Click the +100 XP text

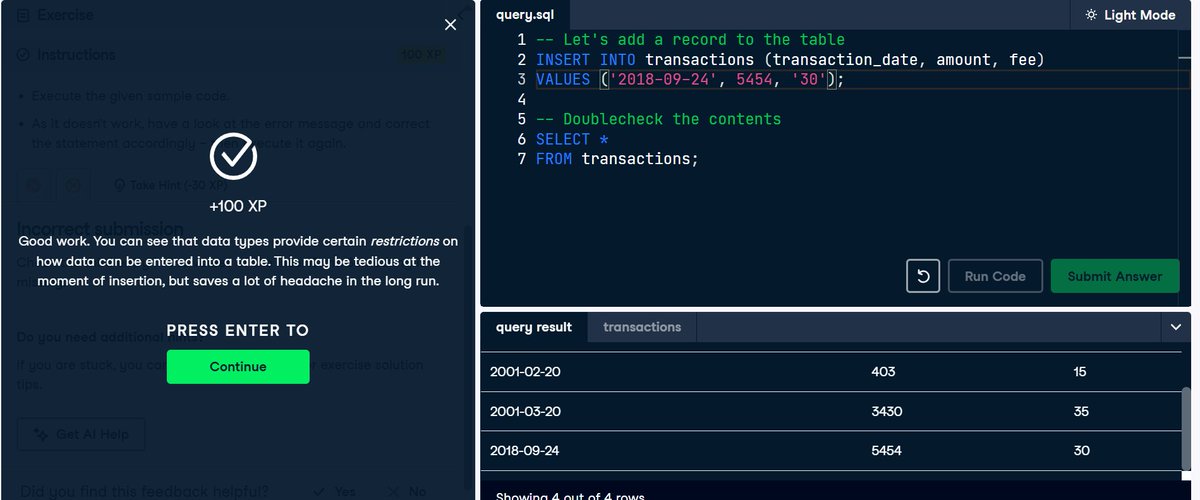point(238,206)
